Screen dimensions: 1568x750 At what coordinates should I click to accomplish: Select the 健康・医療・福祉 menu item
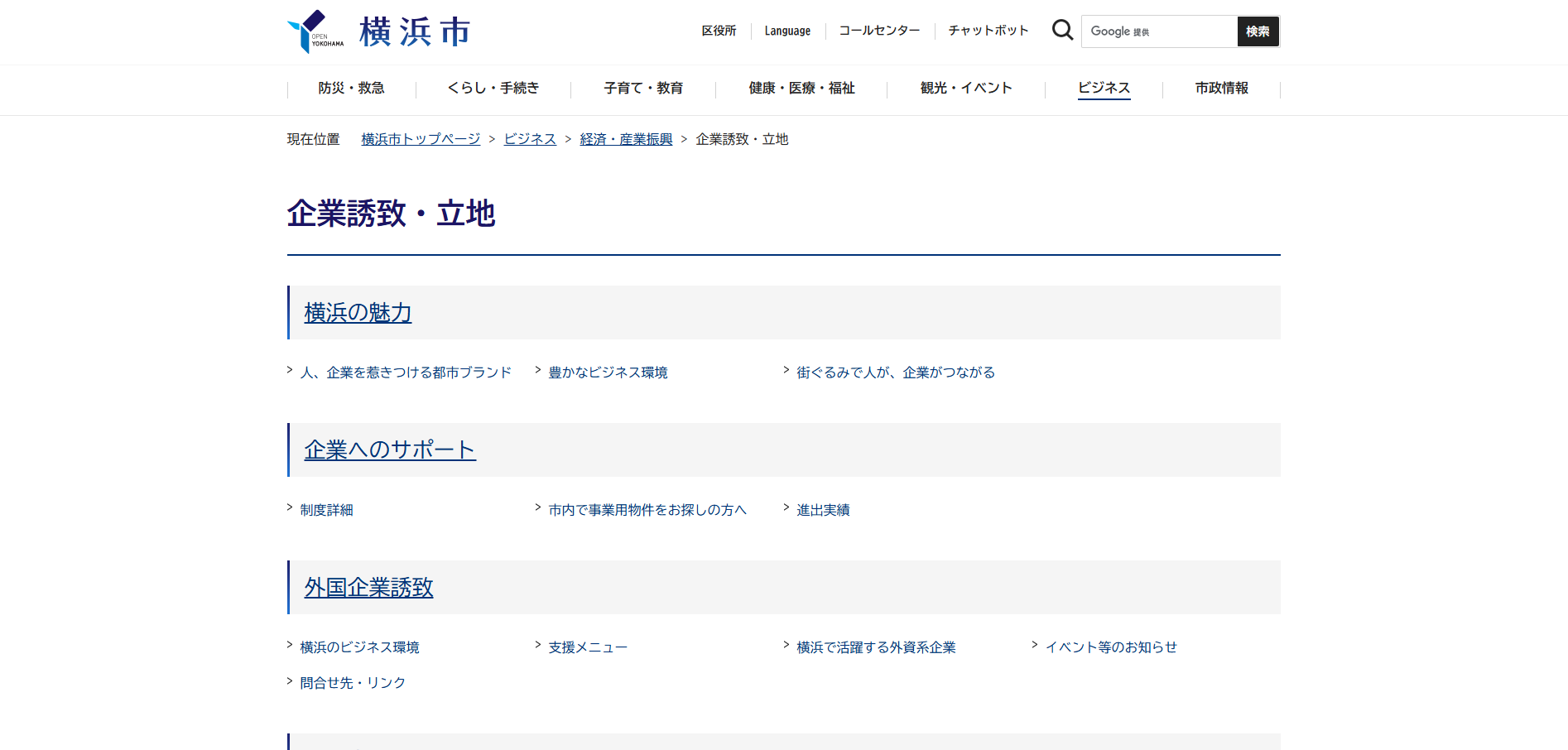pyautogui.click(x=801, y=88)
